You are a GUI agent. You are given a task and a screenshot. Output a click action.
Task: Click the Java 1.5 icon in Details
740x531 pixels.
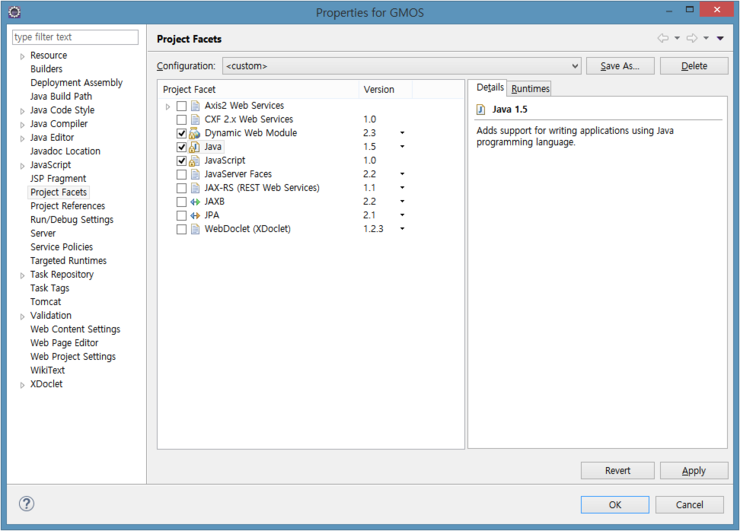pyautogui.click(x=480, y=110)
